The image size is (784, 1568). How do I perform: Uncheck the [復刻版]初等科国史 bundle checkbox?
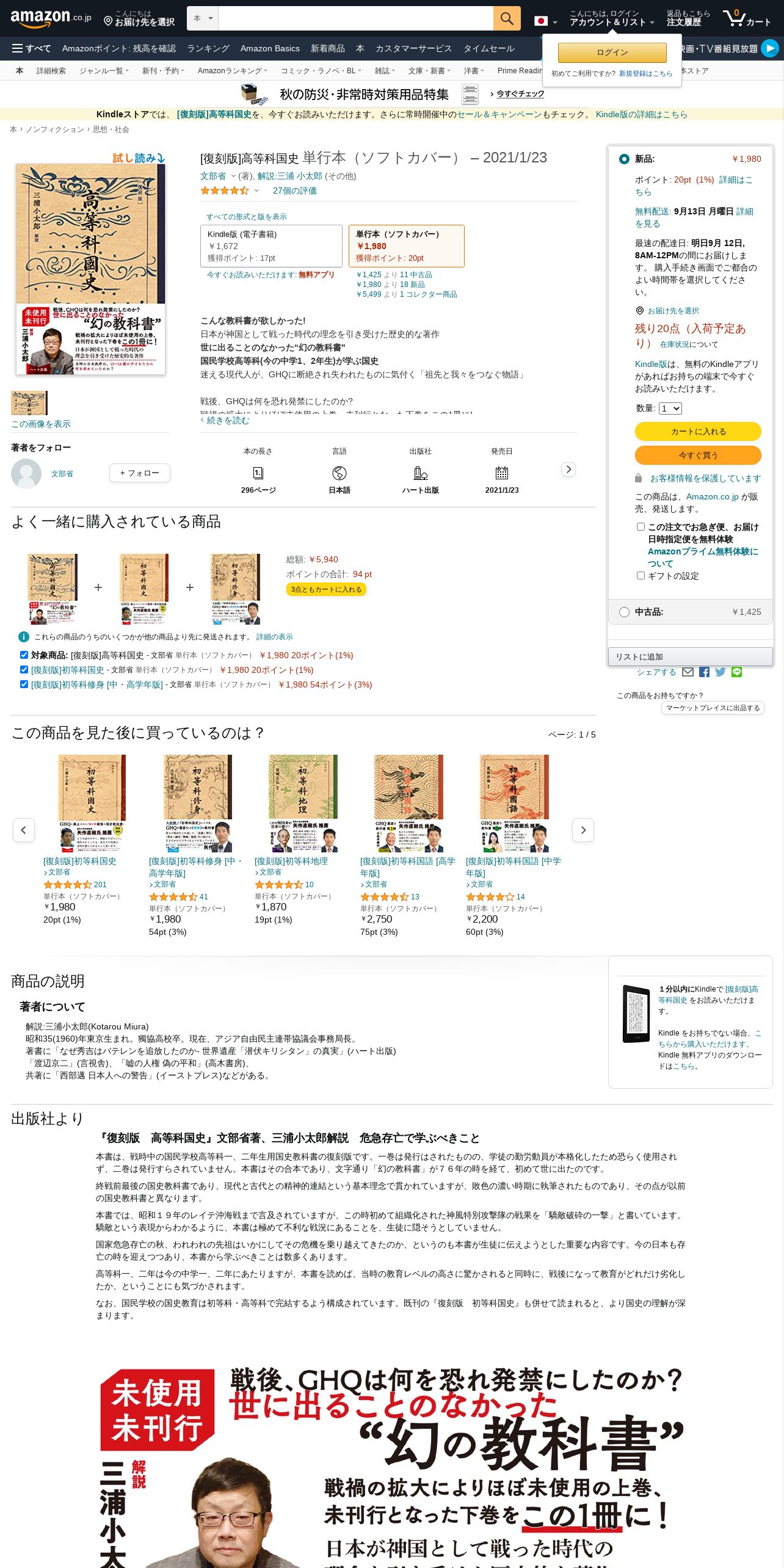pos(24,669)
